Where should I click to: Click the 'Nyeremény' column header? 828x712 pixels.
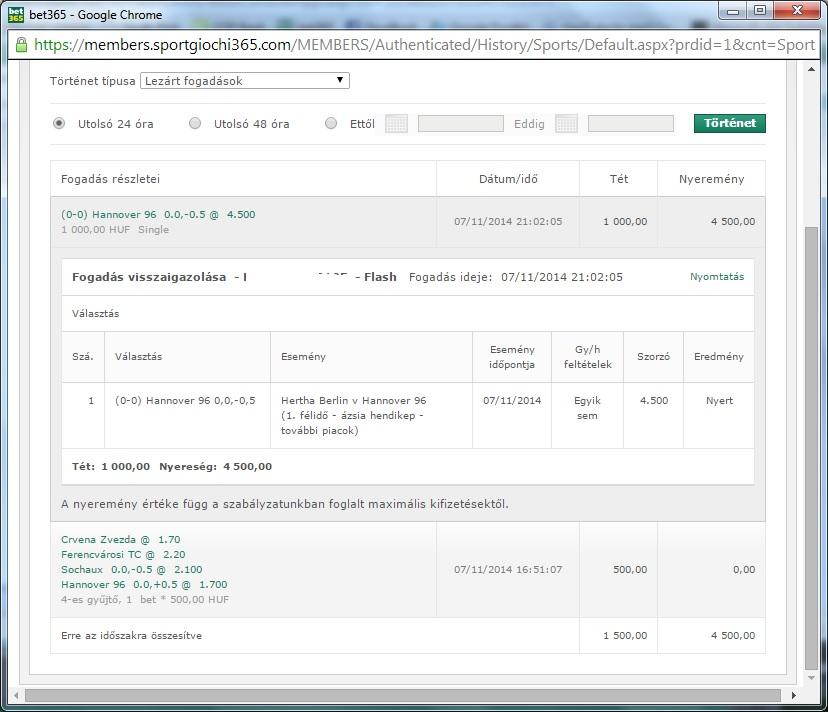(x=711, y=179)
